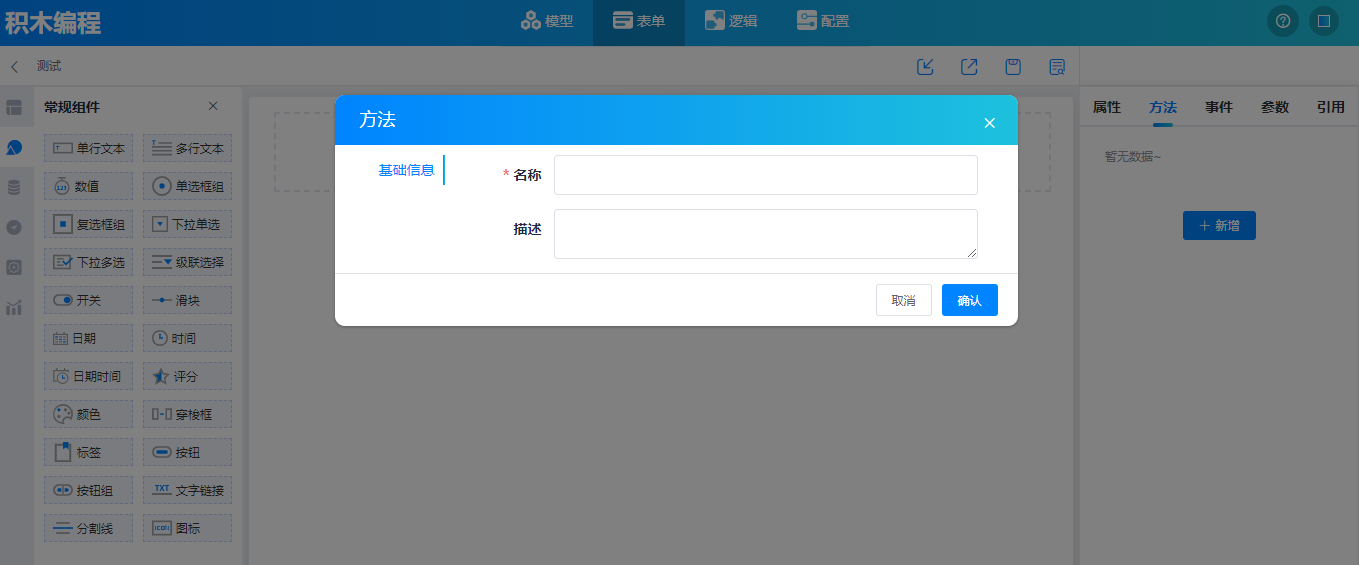The width and height of the screenshot is (1359, 565).
Task: Select the 开关 switch component
Action: (x=88, y=300)
